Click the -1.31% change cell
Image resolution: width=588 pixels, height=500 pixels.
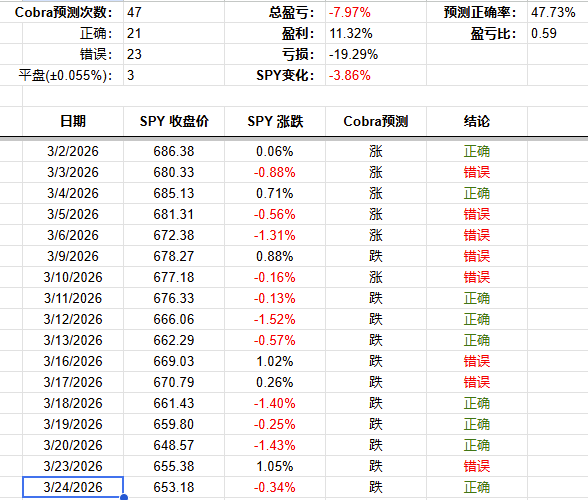point(275,235)
